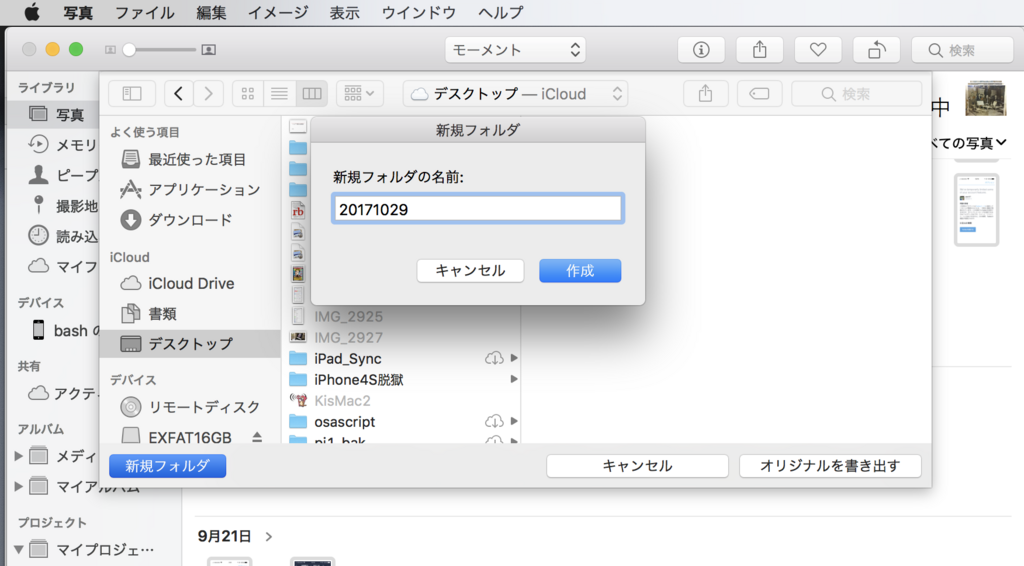Open the 9月21日 moment chevron

(269, 537)
